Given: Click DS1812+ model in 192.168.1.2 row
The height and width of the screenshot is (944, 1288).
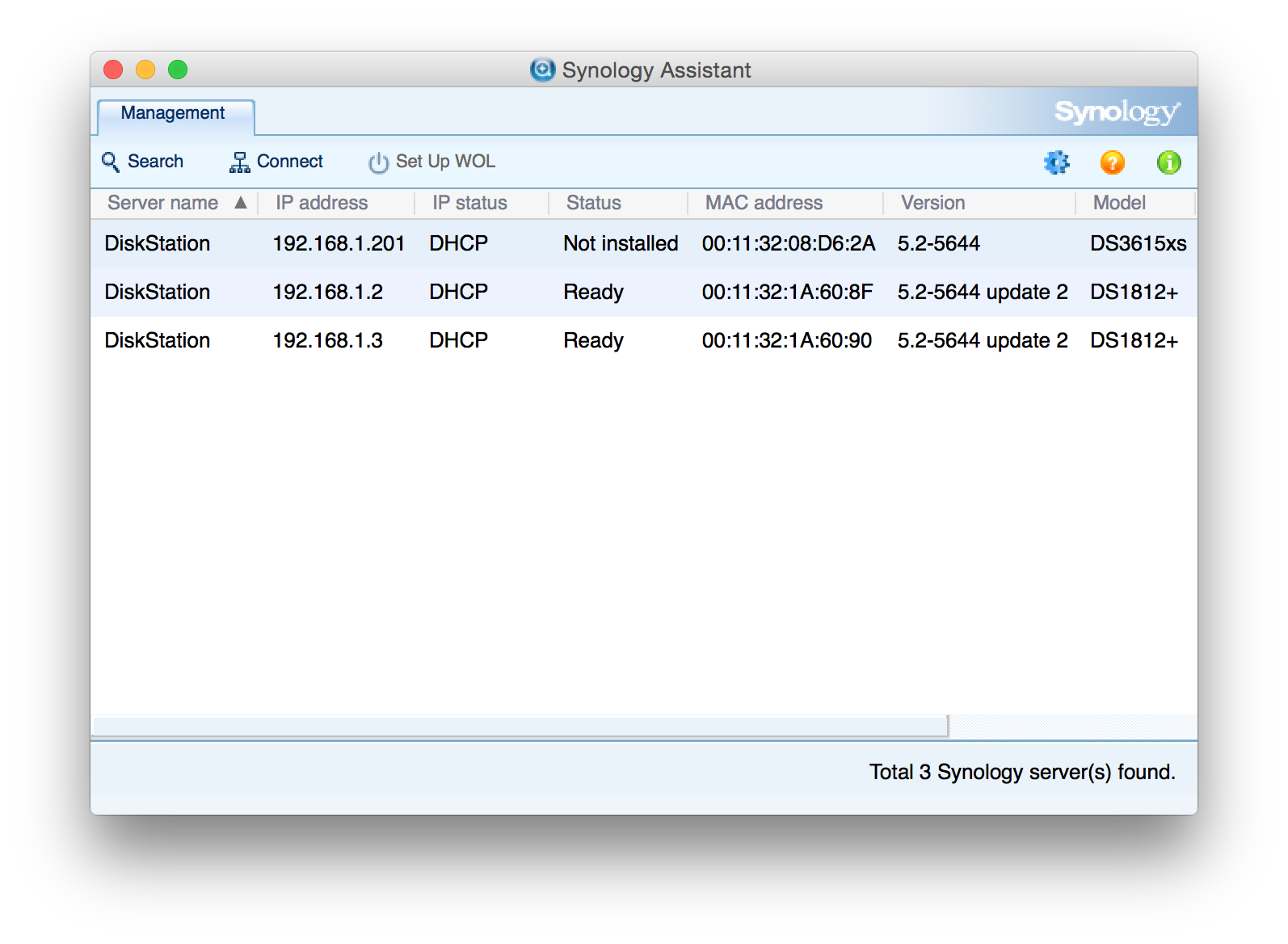Looking at the screenshot, I should (1134, 292).
